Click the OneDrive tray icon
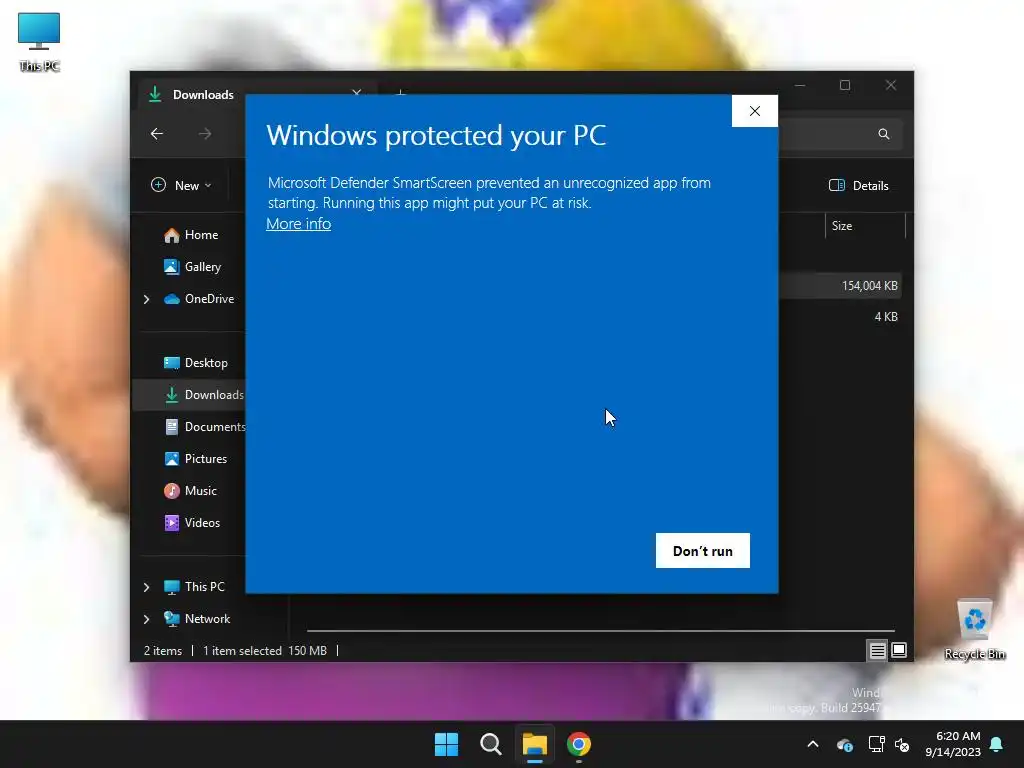Viewport: 1024px width, 768px height. [844, 744]
